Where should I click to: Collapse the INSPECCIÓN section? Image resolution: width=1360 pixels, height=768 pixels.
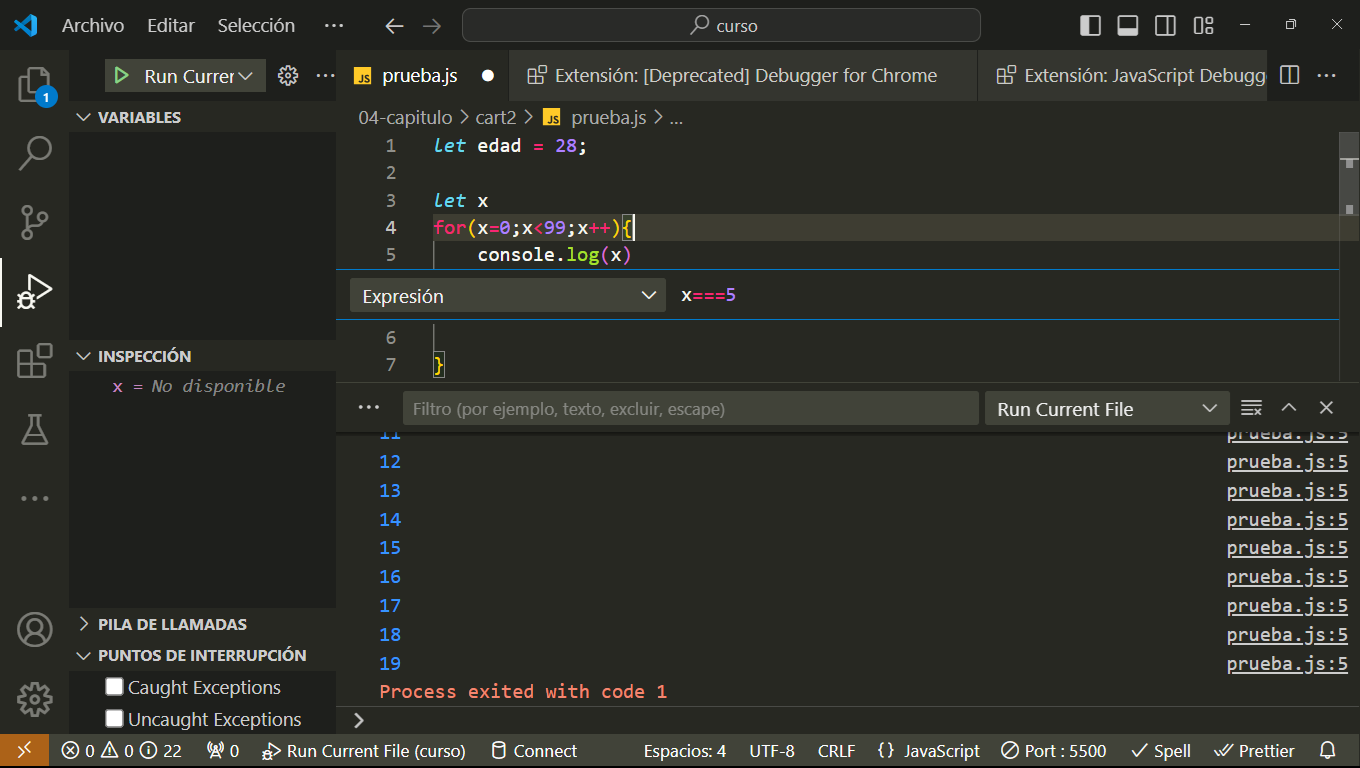(x=202, y=356)
